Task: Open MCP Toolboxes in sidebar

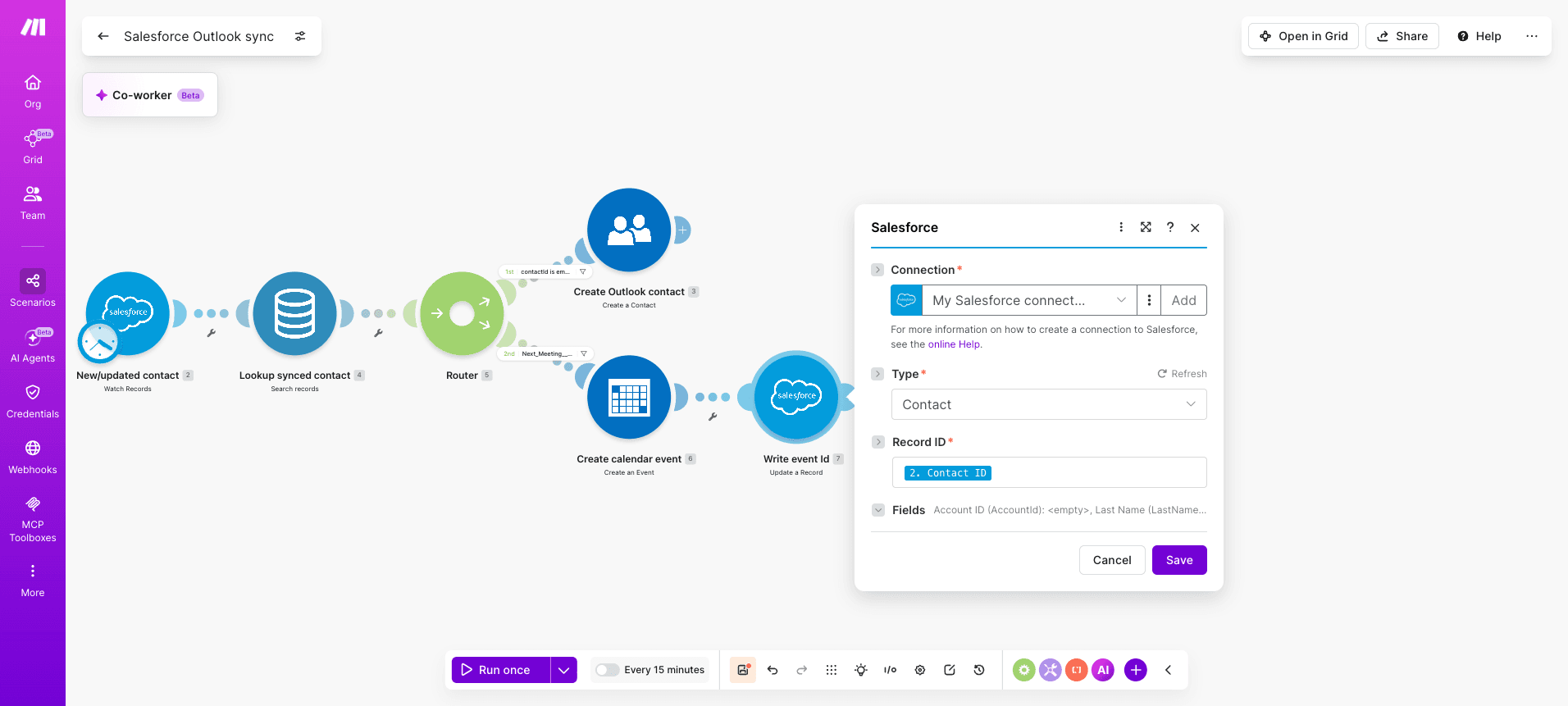Action: (33, 519)
